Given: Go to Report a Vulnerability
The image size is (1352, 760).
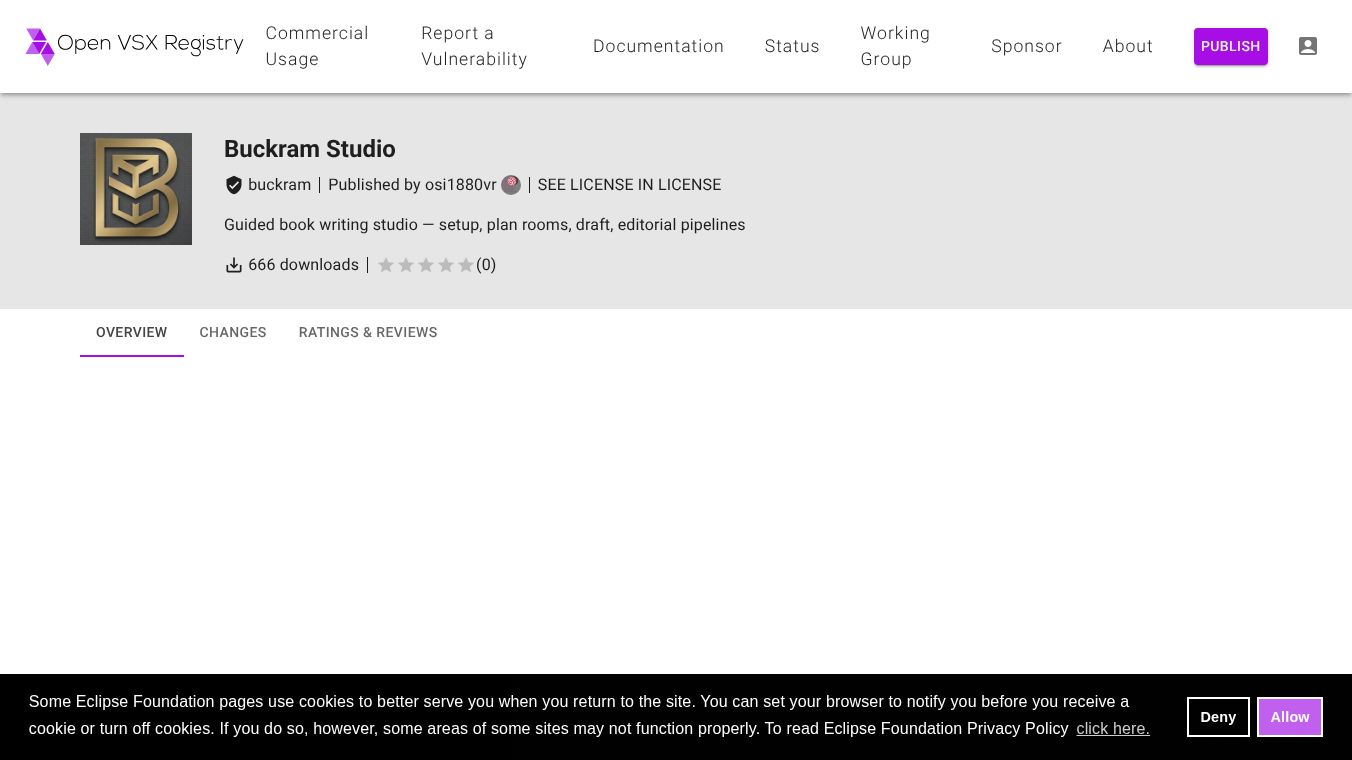Looking at the screenshot, I should [x=474, y=46].
